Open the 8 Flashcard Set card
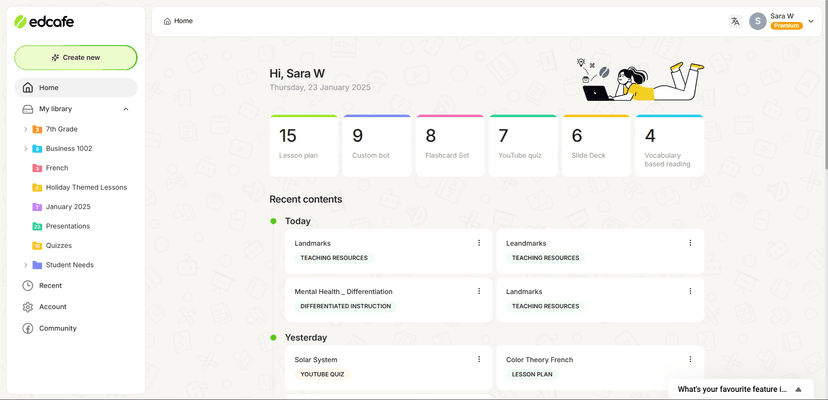 (x=450, y=145)
